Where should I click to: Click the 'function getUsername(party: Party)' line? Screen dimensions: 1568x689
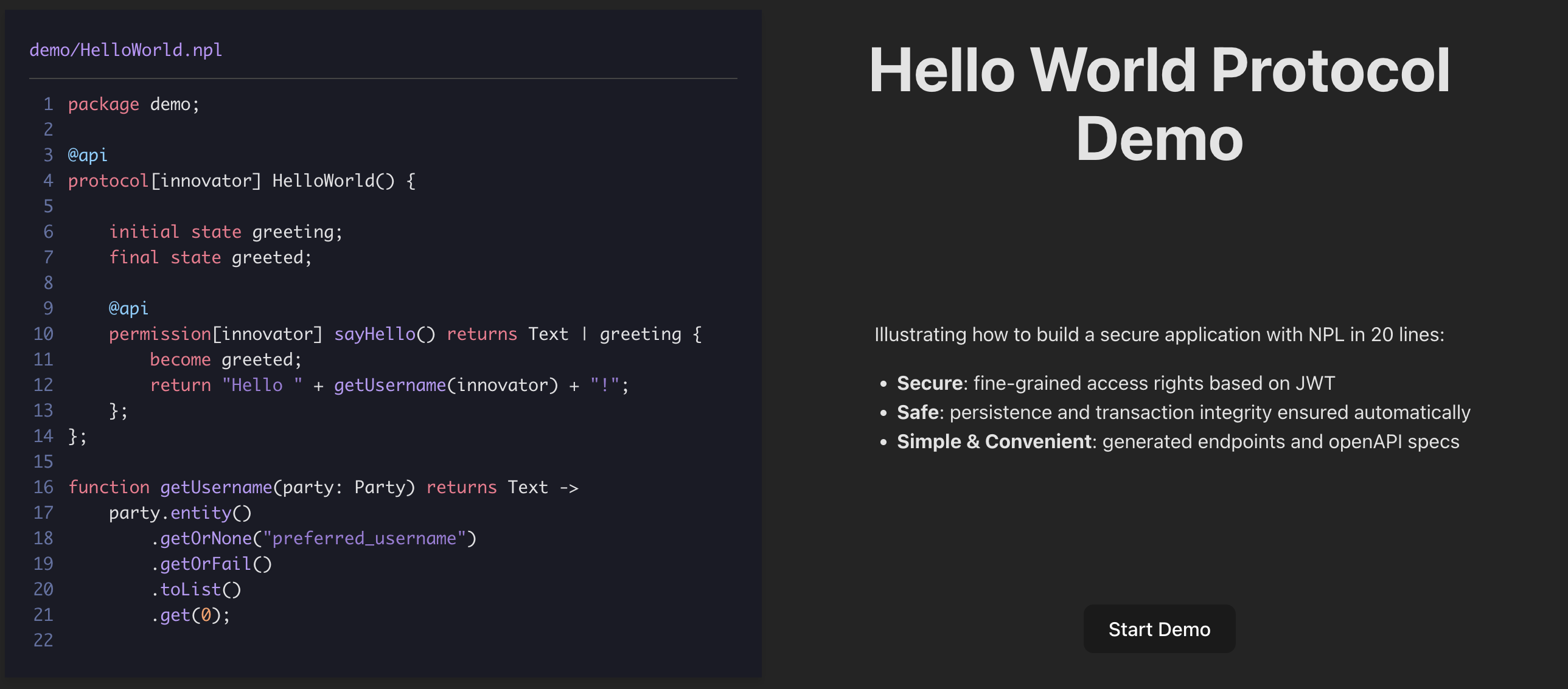click(323, 487)
